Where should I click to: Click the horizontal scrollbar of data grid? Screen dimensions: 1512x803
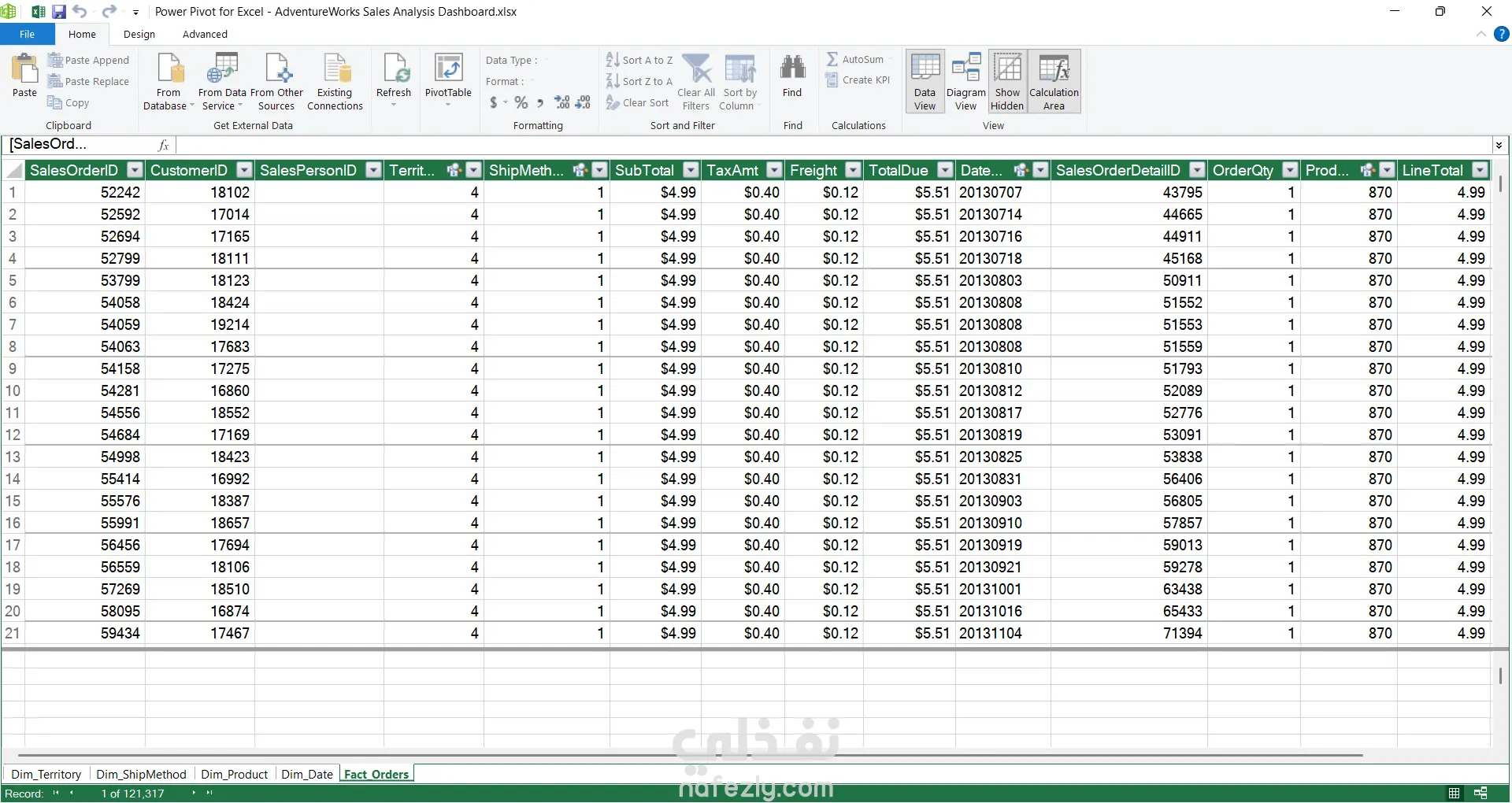[x=690, y=755]
